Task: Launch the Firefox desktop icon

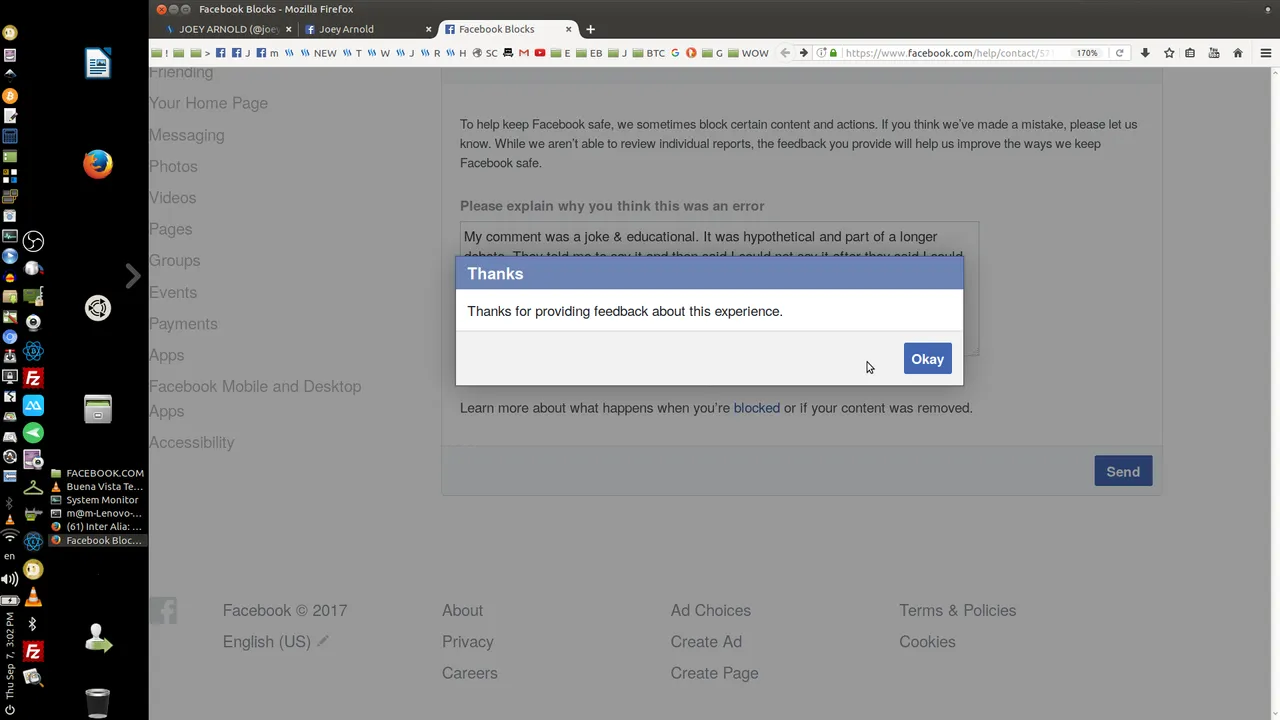Action: click(98, 164)
